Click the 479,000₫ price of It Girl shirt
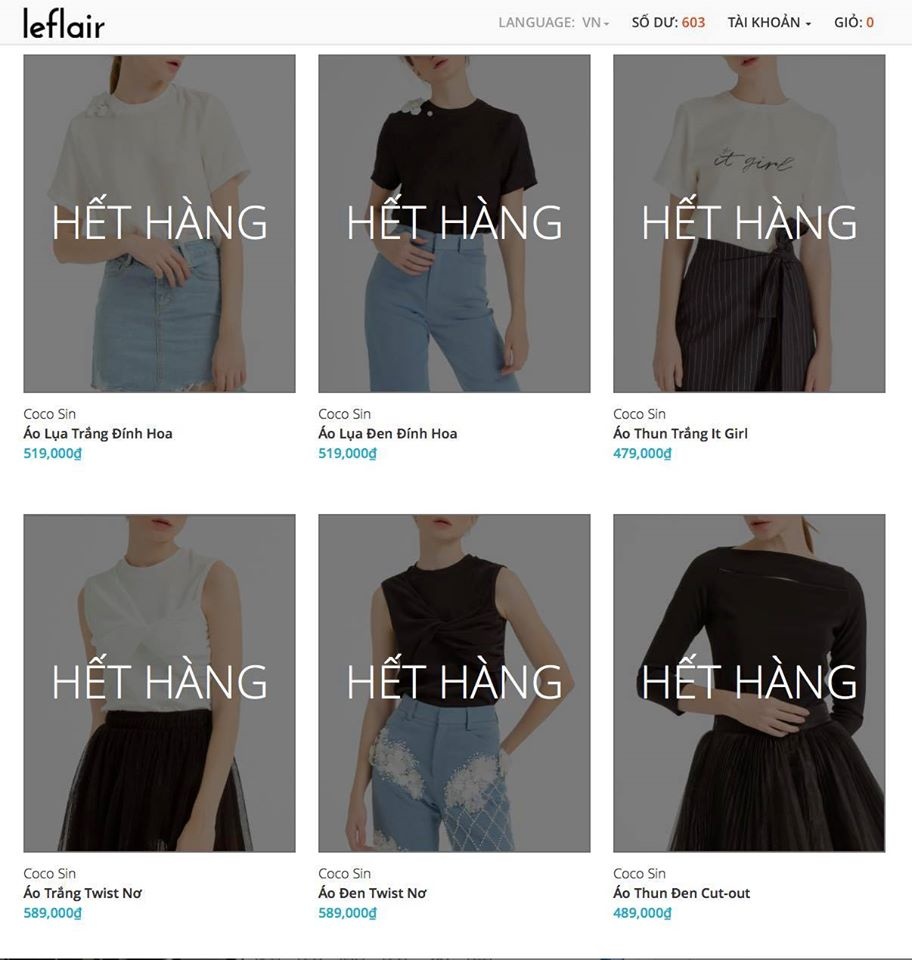The image size is (912, 960). (642, 453)
